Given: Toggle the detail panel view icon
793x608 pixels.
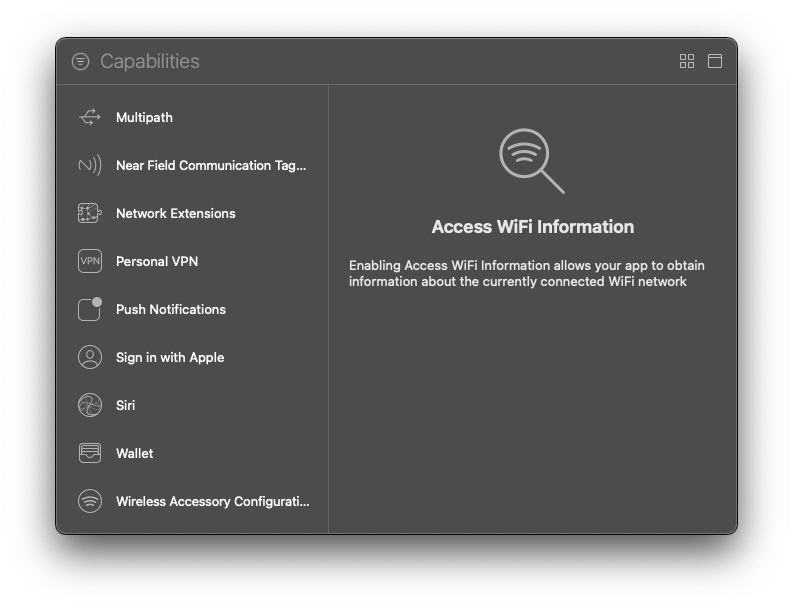Looking at the screenshot, I should pos(715,61).
